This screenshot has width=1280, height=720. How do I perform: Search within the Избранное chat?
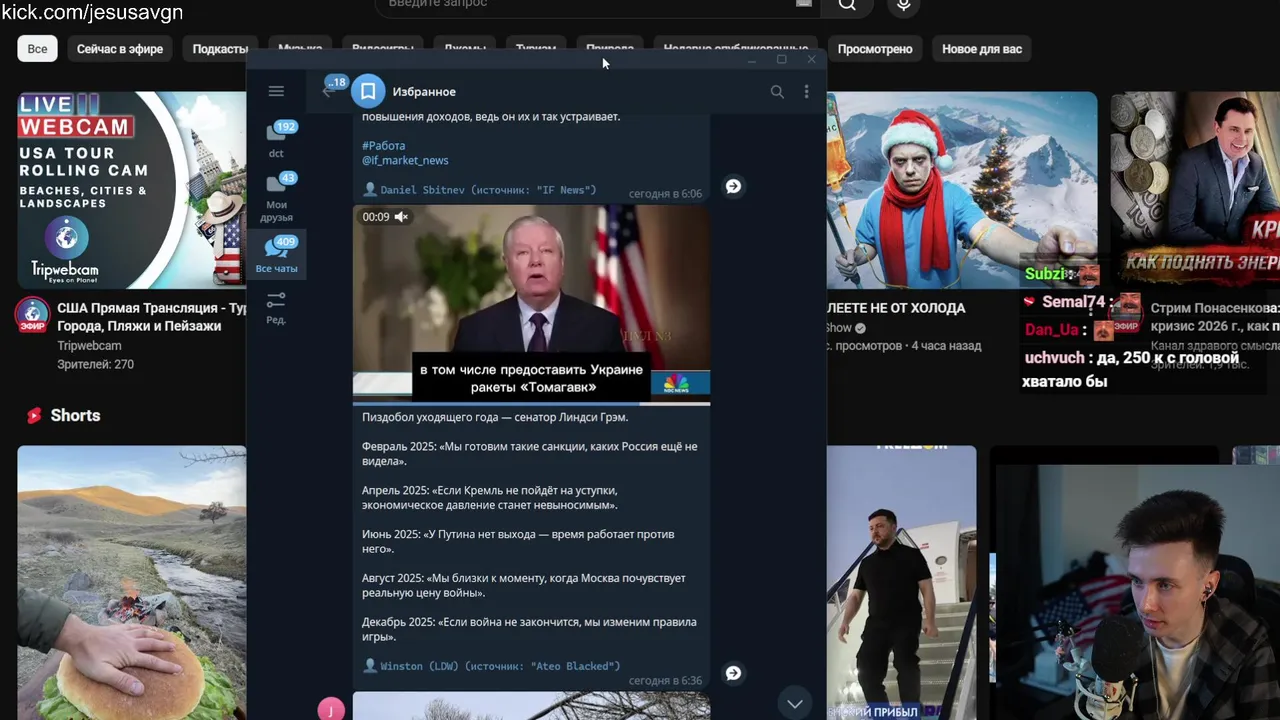777,91
